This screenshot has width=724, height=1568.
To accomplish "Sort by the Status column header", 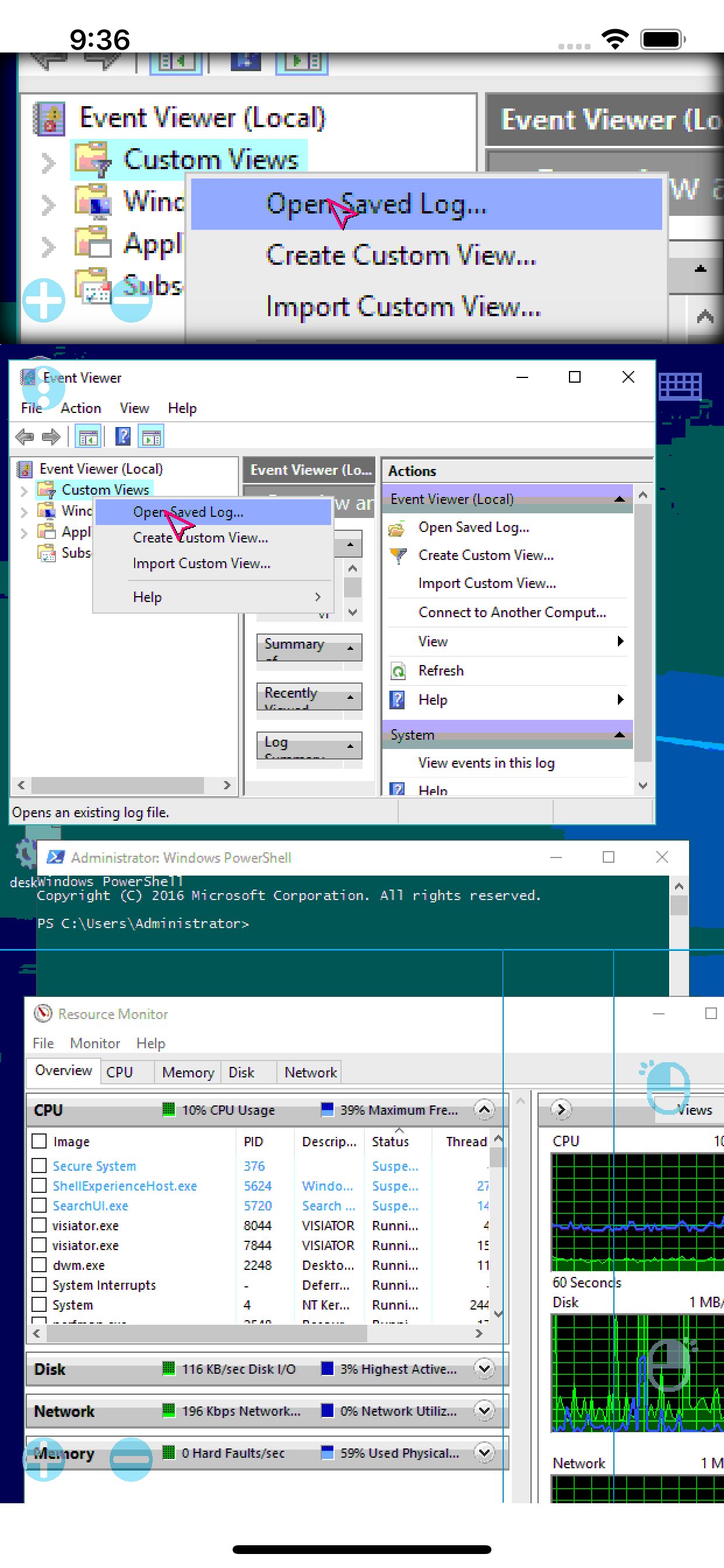I will (390, 1142).
